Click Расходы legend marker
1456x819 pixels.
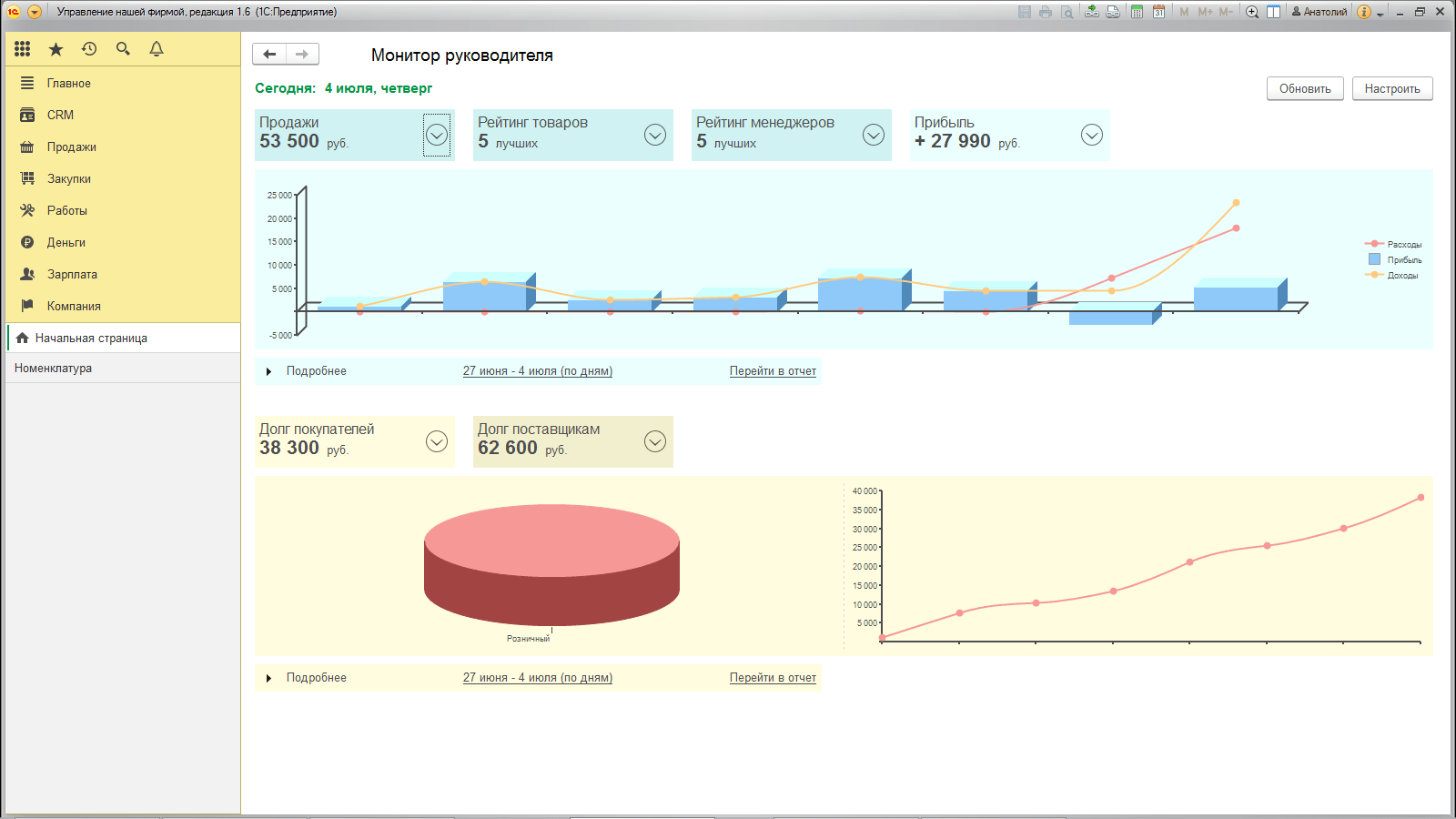pos(1374,244)
